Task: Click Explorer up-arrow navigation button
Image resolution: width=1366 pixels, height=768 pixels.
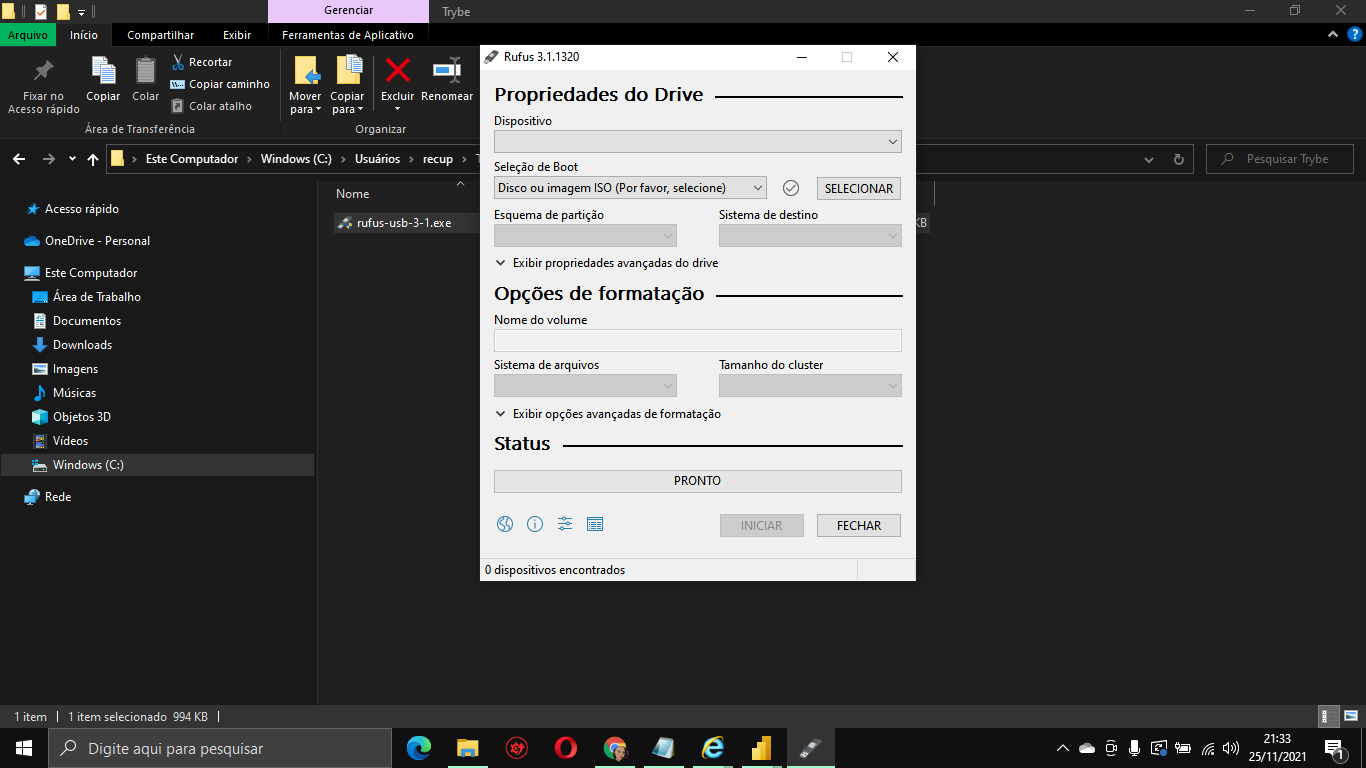Action: click(93, 159)
